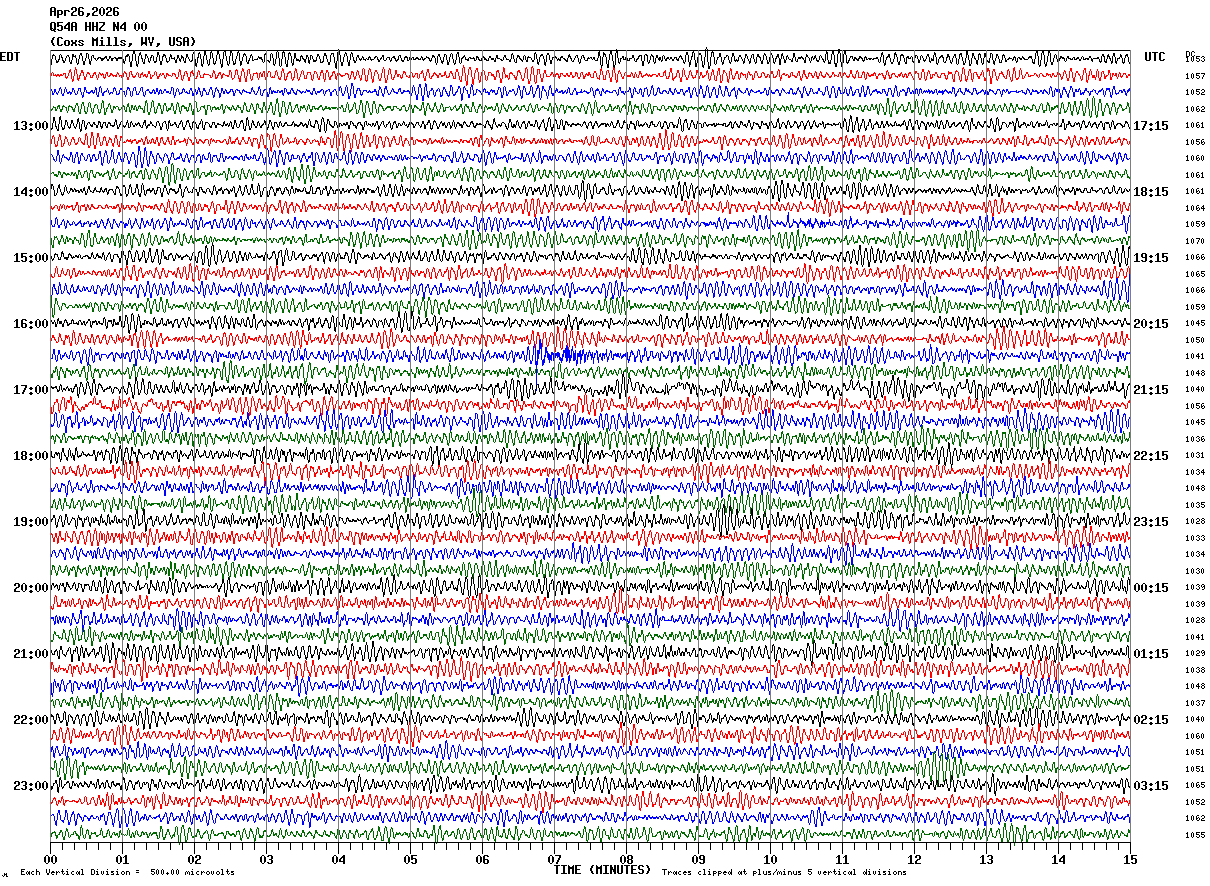1210x886 pixels.
Task: Click the 23:15 UTC time label
Action: 1151,522
